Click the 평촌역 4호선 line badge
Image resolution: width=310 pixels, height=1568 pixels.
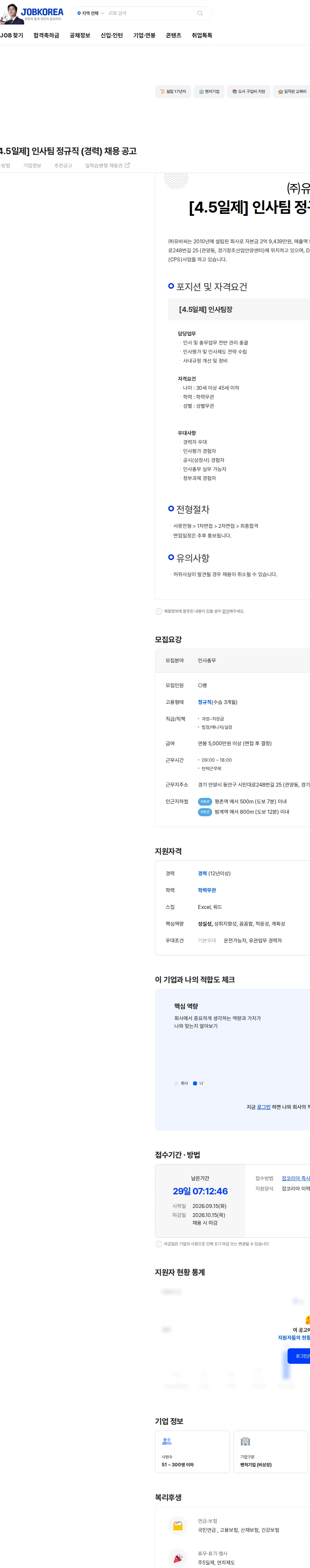click(205, 802)
